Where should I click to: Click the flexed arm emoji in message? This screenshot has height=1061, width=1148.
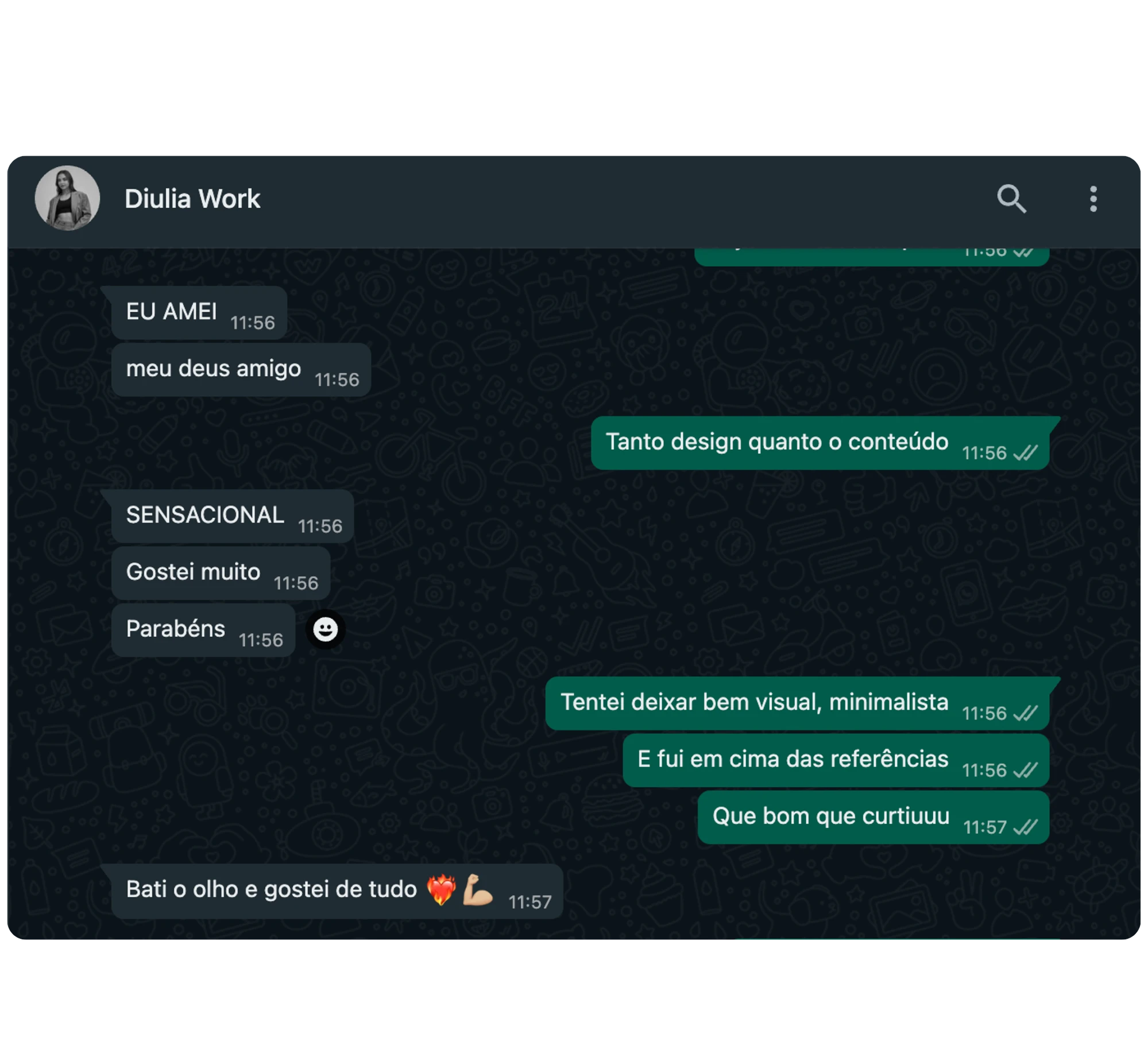pos(478,890)
